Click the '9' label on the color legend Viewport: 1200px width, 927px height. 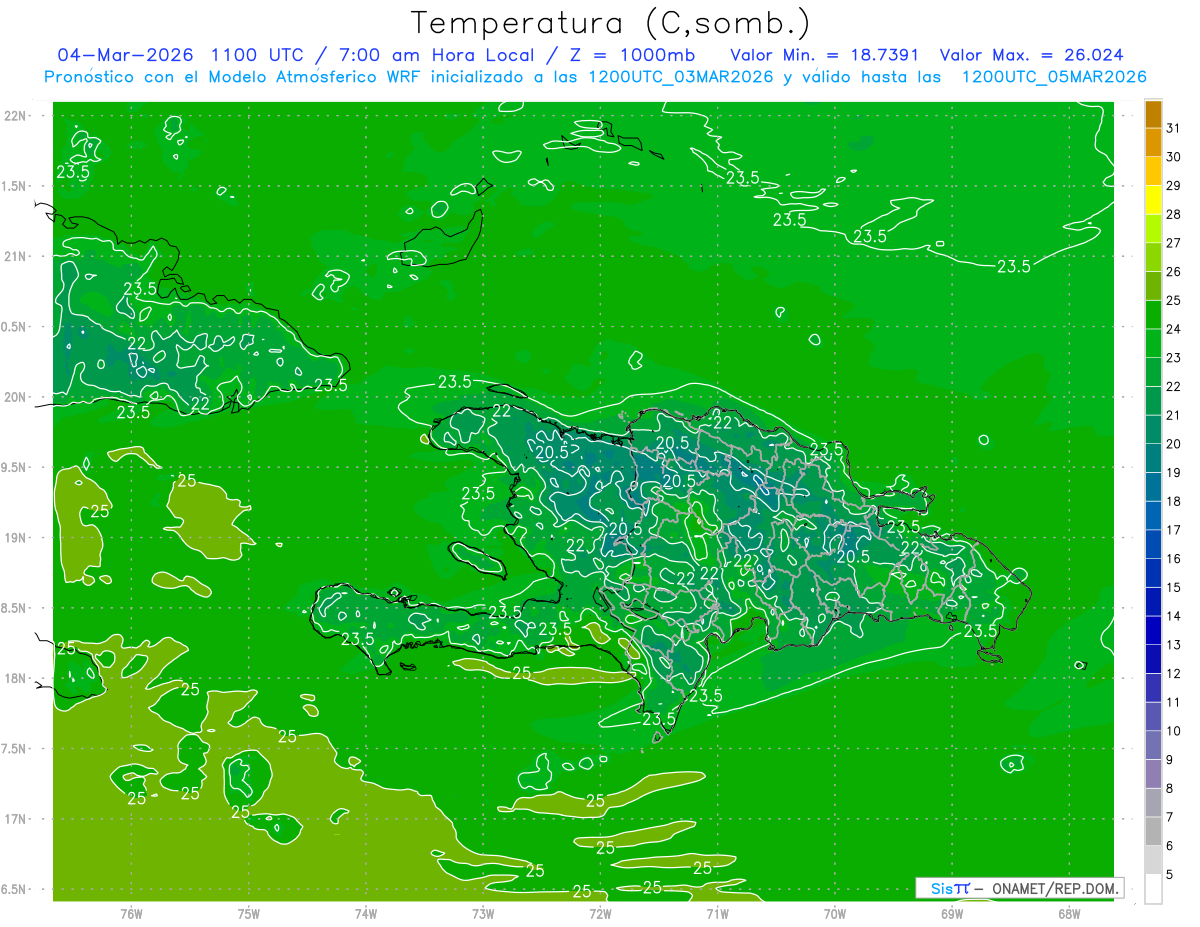1170,760
